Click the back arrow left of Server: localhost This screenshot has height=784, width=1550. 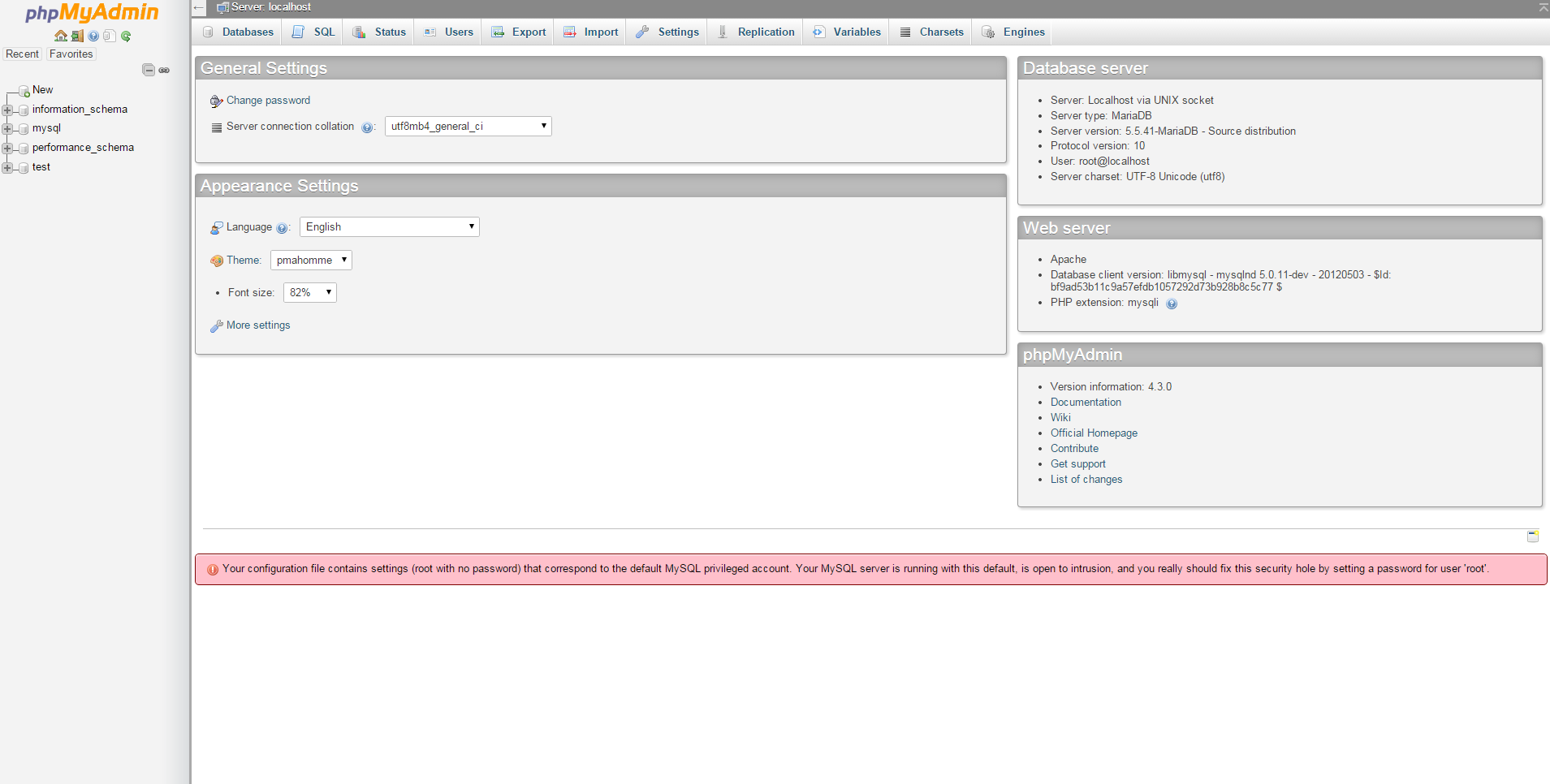click(x=199, y=7)
